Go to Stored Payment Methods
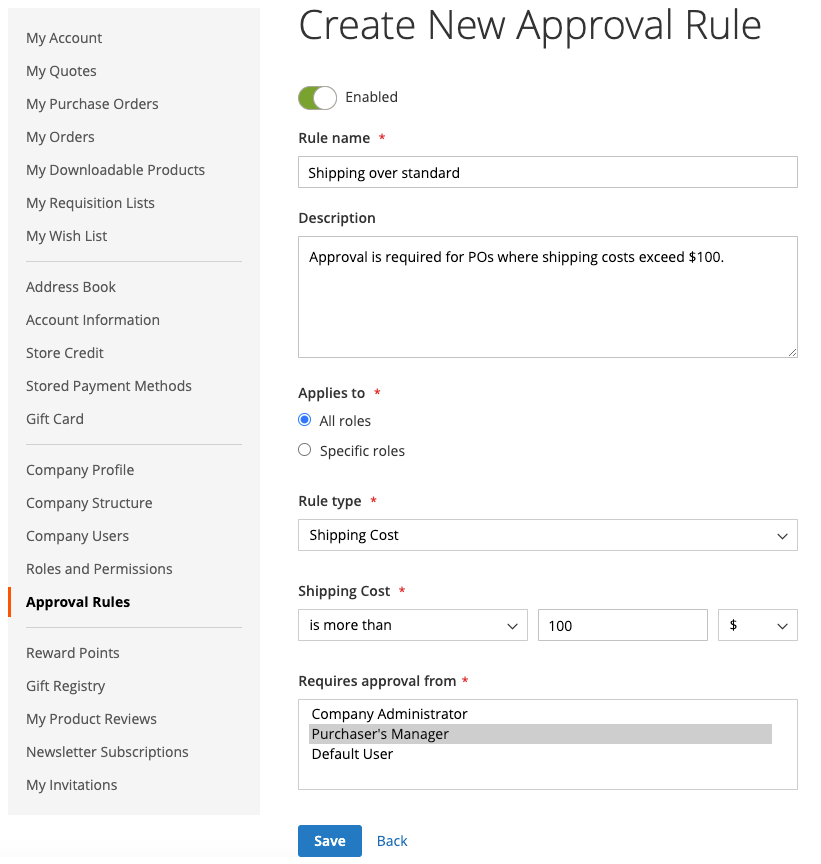 109,386
